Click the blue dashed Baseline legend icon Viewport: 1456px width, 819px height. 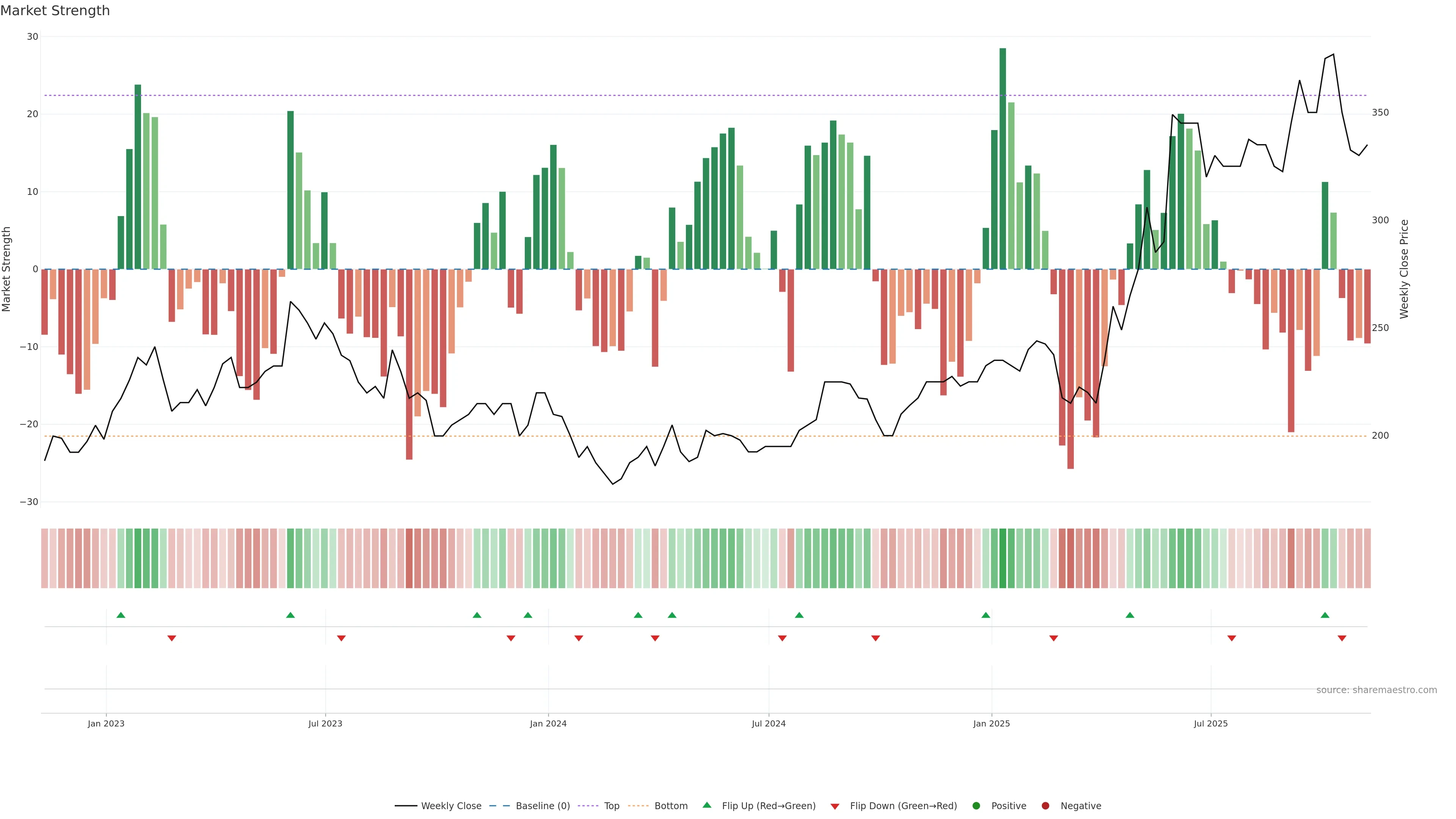click(x=499, y=806)
